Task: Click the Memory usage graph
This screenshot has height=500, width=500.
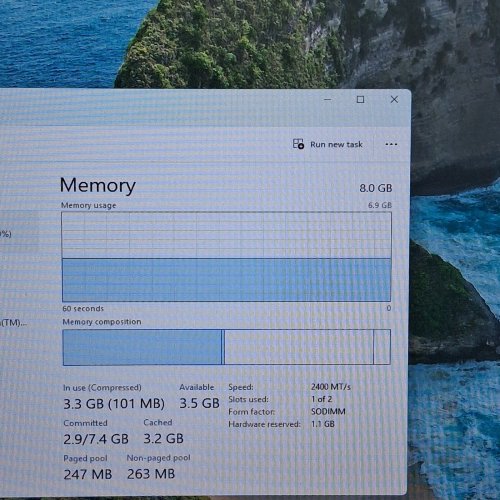Action: pyautogui.click(x=226, y=257)
